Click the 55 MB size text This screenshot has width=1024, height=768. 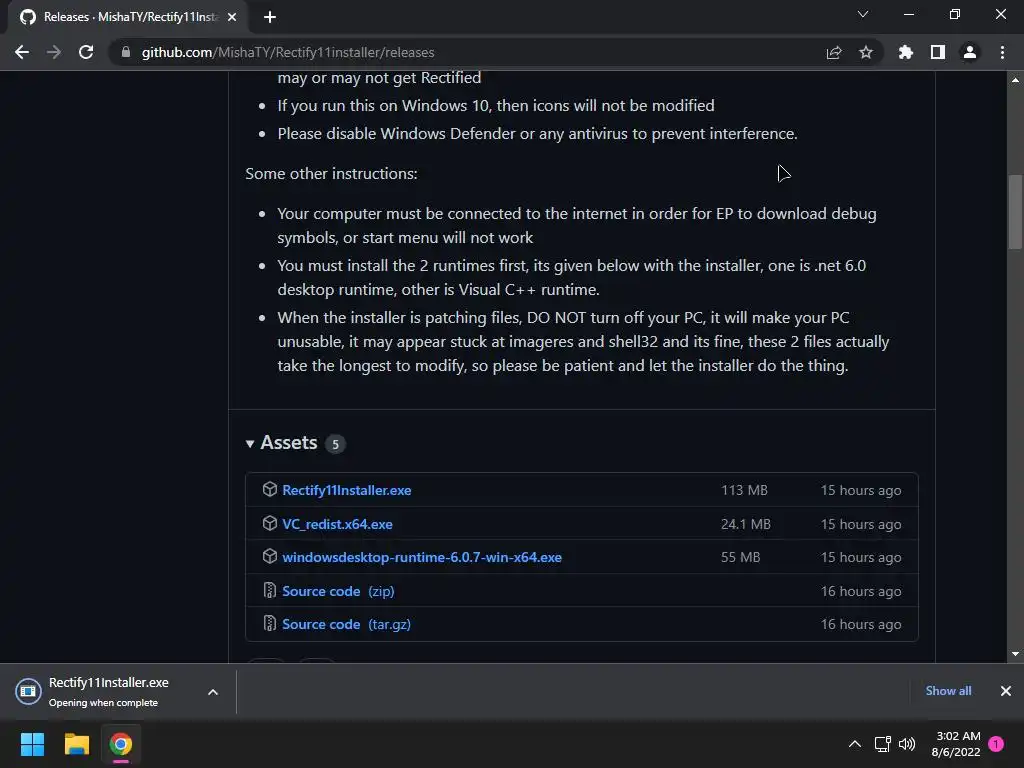[x=741, y=558]
